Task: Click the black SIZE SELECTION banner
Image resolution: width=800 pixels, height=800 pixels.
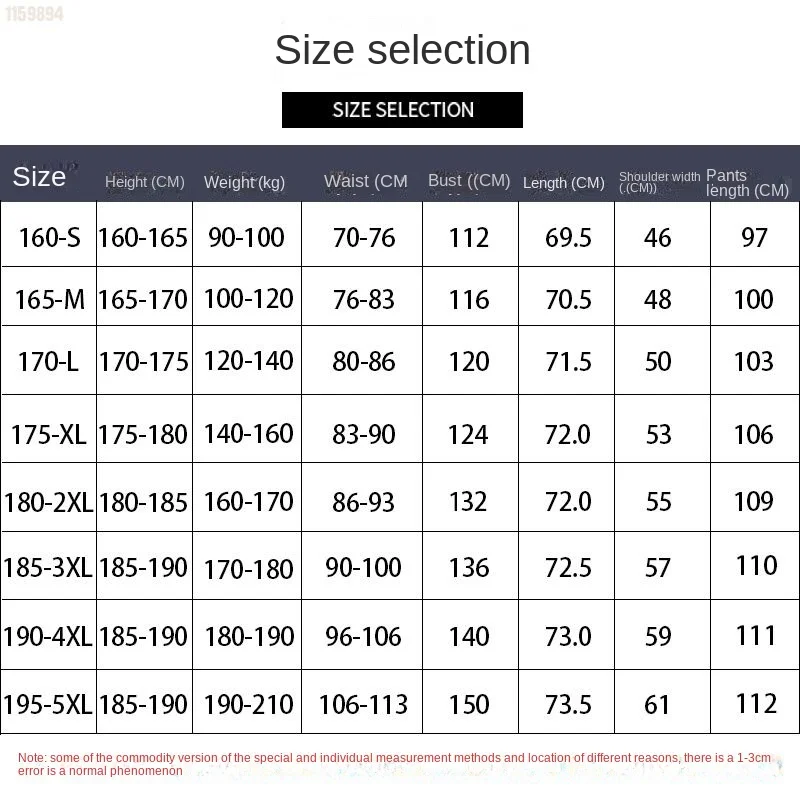Action: coord(402,110)
